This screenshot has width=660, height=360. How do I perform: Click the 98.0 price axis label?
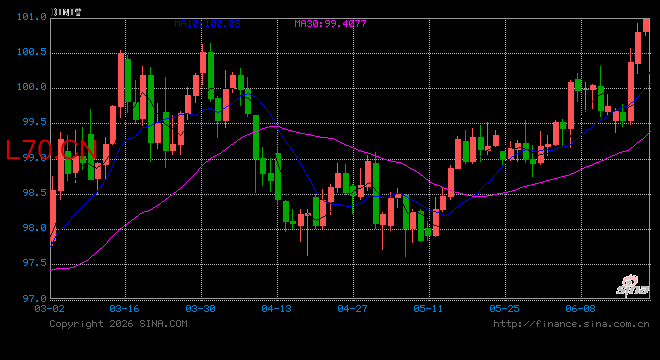pyautogui.click(x=35, y=228)
